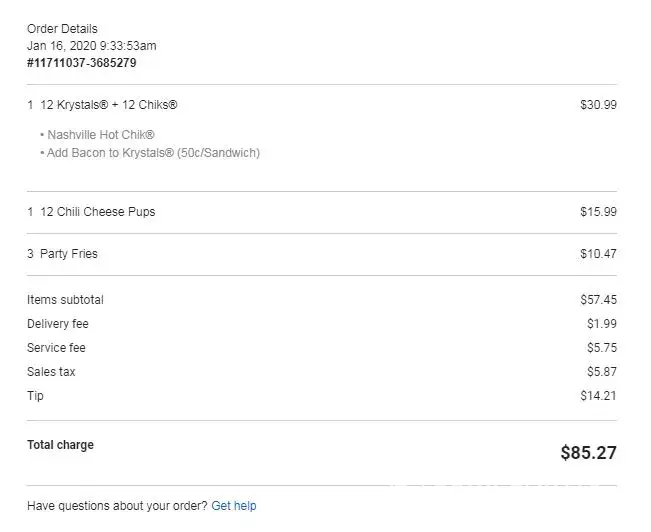Viewport: 651px width, 532px height.
Task: Click the $10.47 Party Fries price
Action: pyautogui.click(x=598, y=254)
